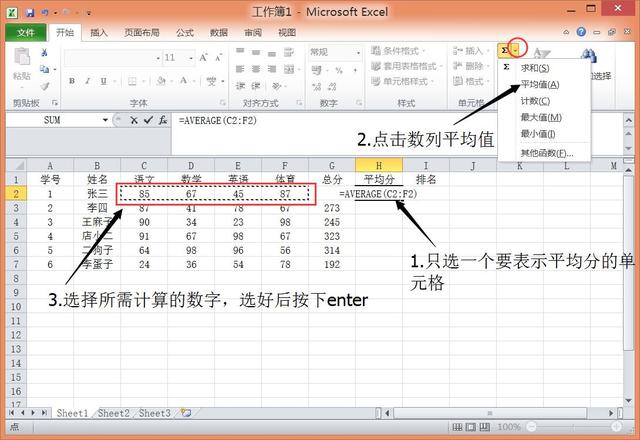Screen dimensions: 640x440
Task: Click 其他函数(F)... option
Action: [x=546, y=153]
